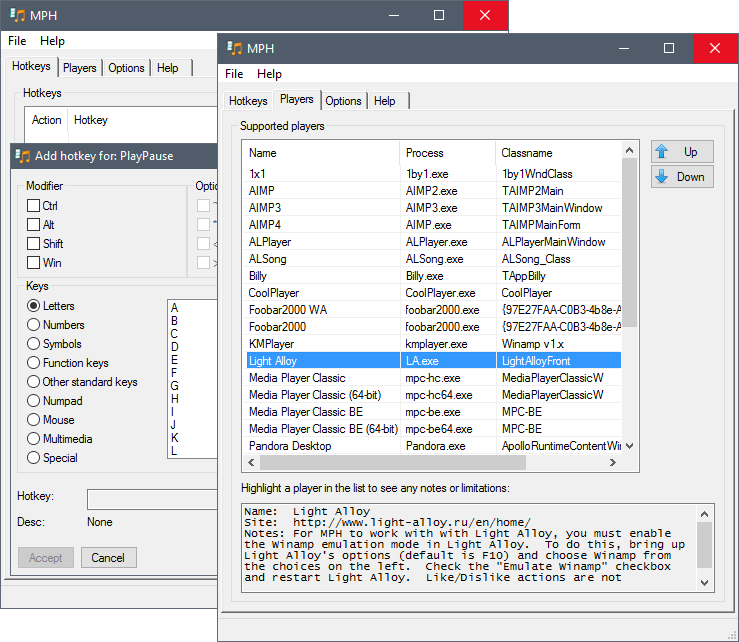Open Help menu in front MPH window

click(x=269, y=74)
